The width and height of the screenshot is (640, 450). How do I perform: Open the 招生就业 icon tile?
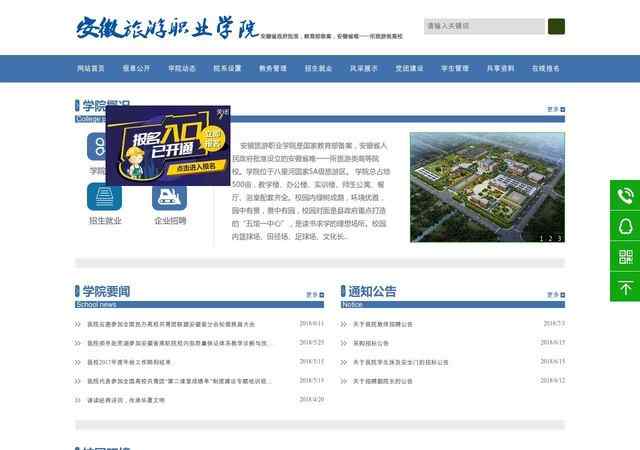pyautogui.click(x=105, y=197)
